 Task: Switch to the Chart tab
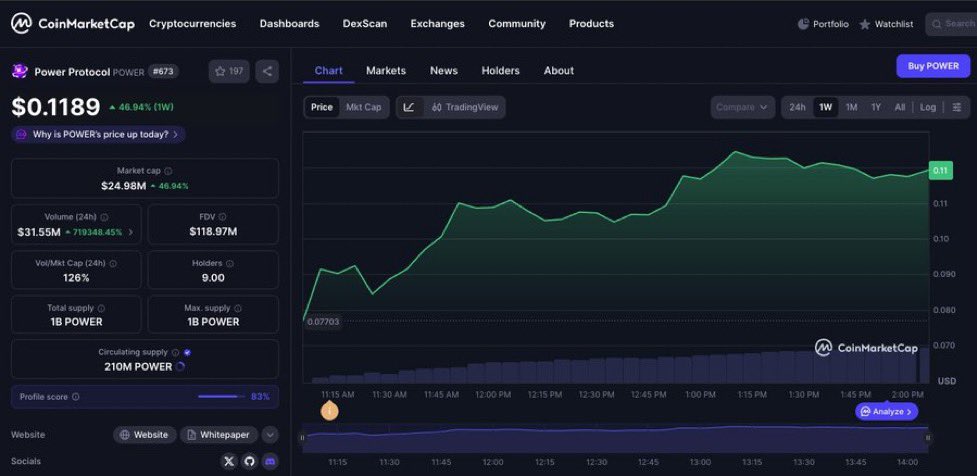(328, 71)
